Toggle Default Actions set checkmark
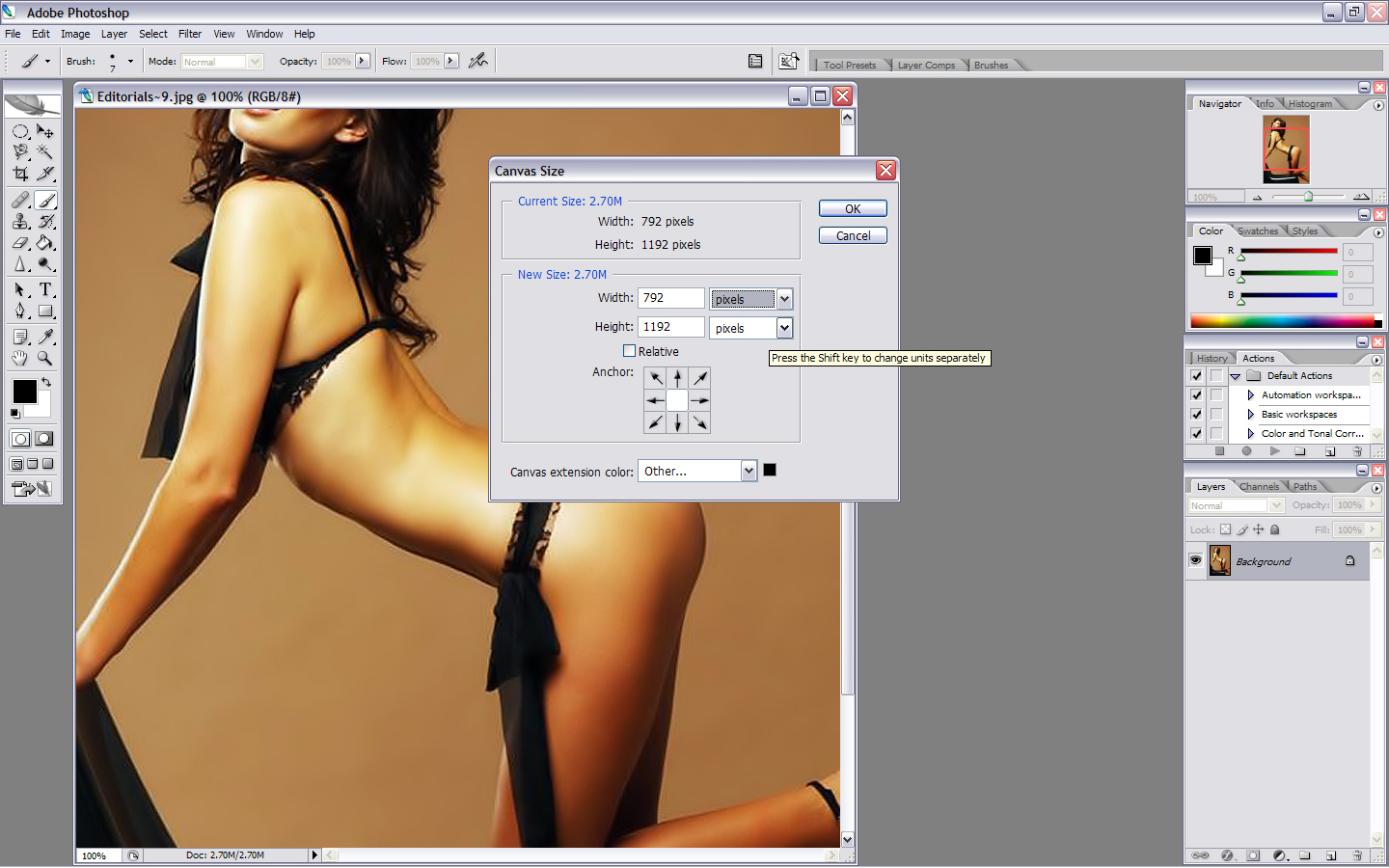Viewport: 1389px width, 868px height. [x=1196, y=376]
